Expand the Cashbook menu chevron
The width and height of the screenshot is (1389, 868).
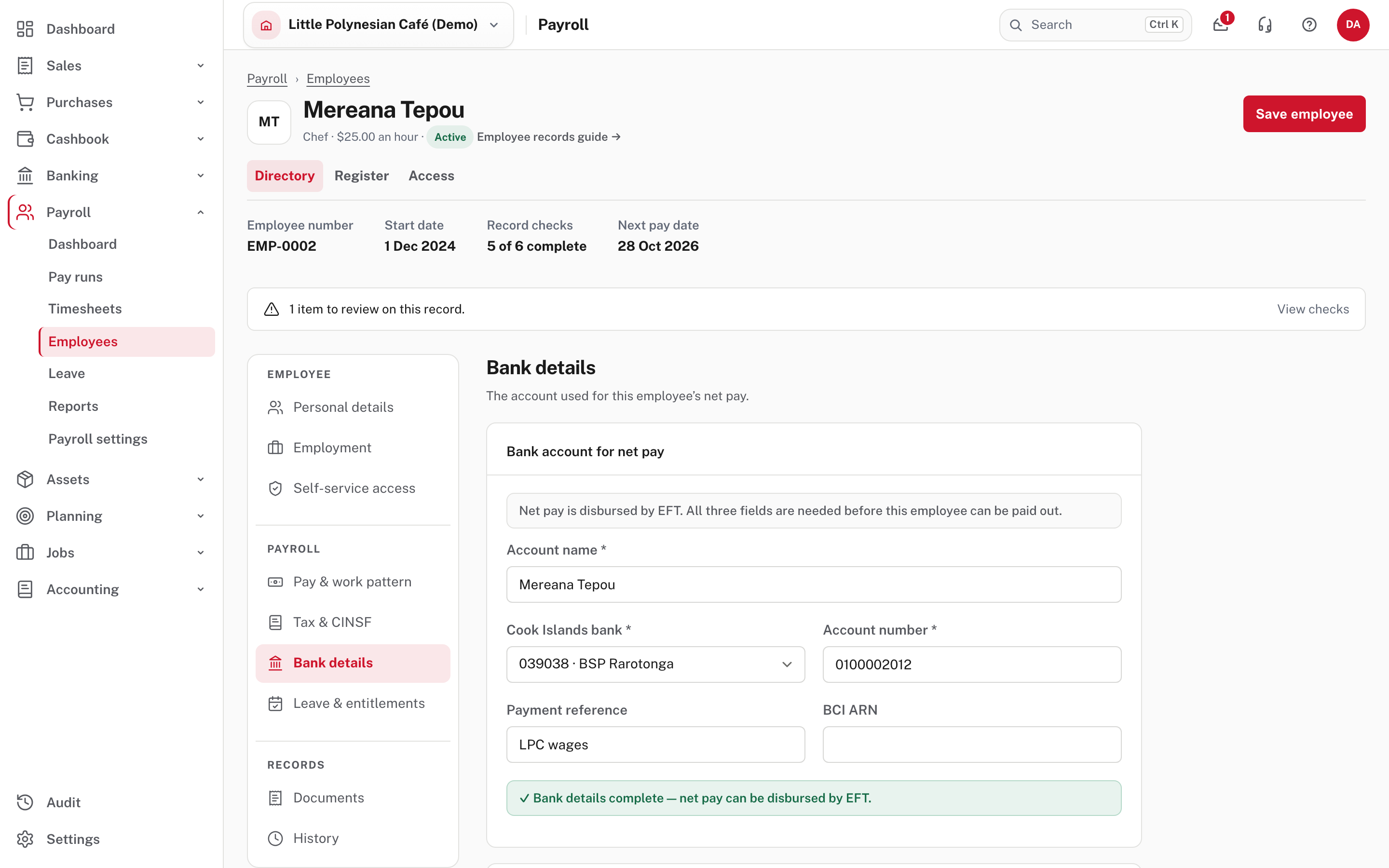coord(200,139)
